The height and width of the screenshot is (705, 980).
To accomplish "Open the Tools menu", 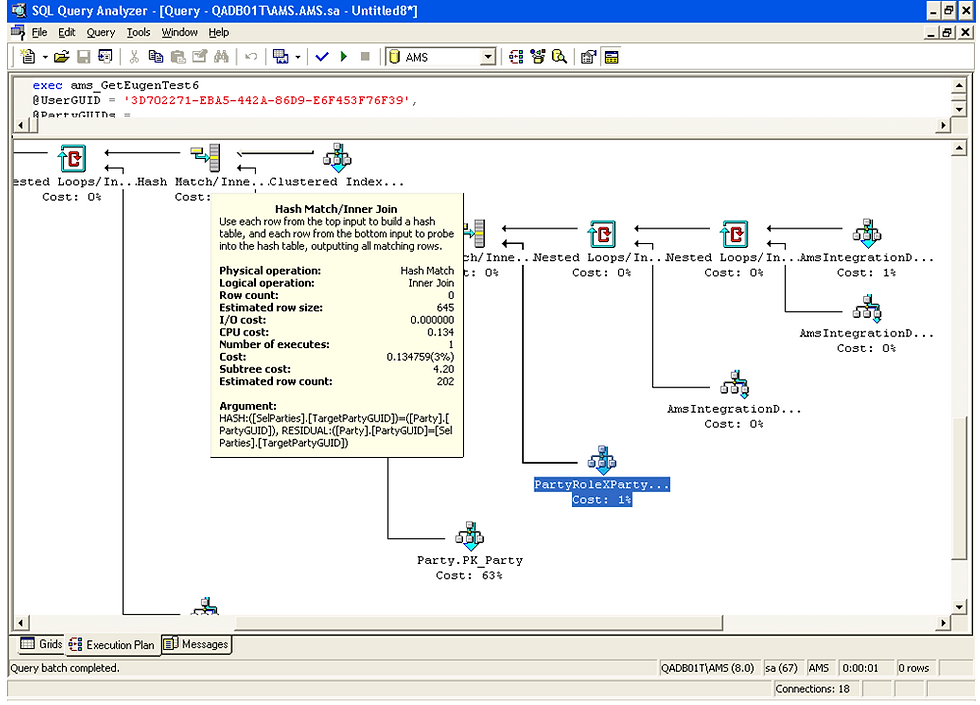I will tap(138, 32).
